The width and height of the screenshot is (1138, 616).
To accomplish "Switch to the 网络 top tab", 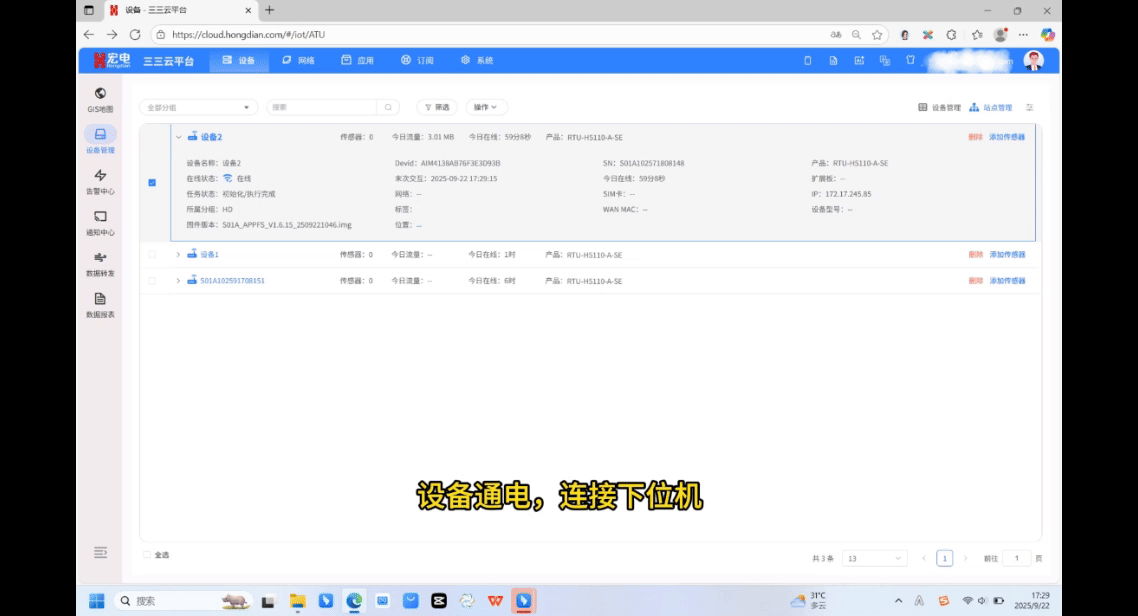I will pyautogui.click(x=299, y=60).
